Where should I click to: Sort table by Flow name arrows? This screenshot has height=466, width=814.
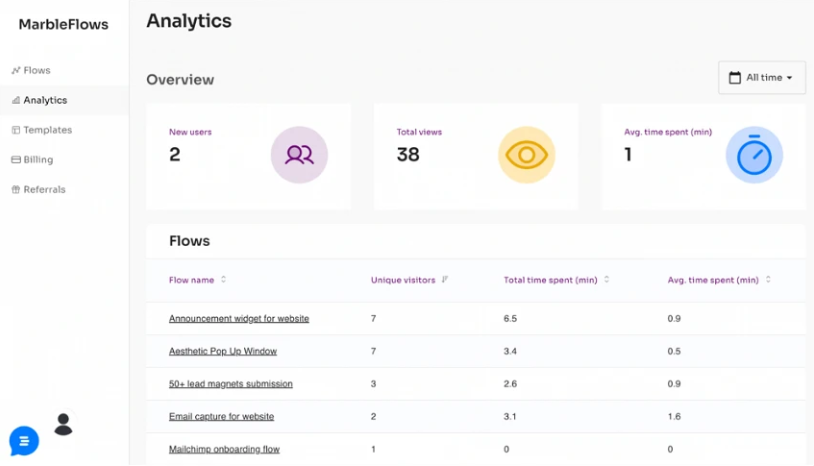pyautogui.click(x=223, y=280)
